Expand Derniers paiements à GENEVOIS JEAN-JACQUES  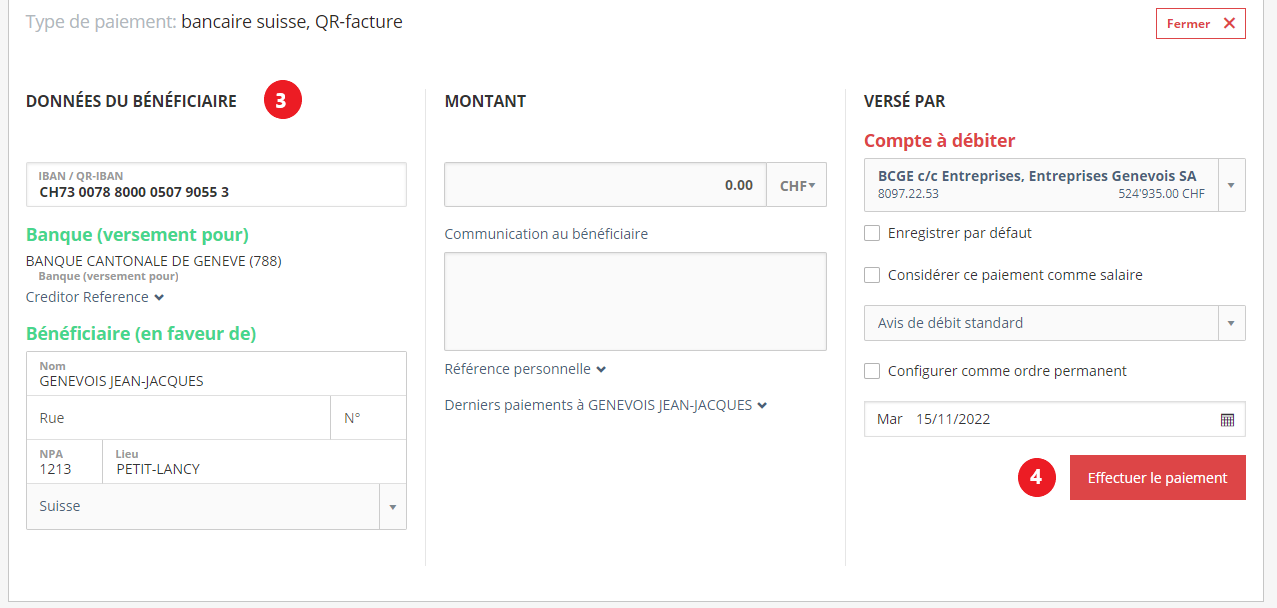coord(606,405)
